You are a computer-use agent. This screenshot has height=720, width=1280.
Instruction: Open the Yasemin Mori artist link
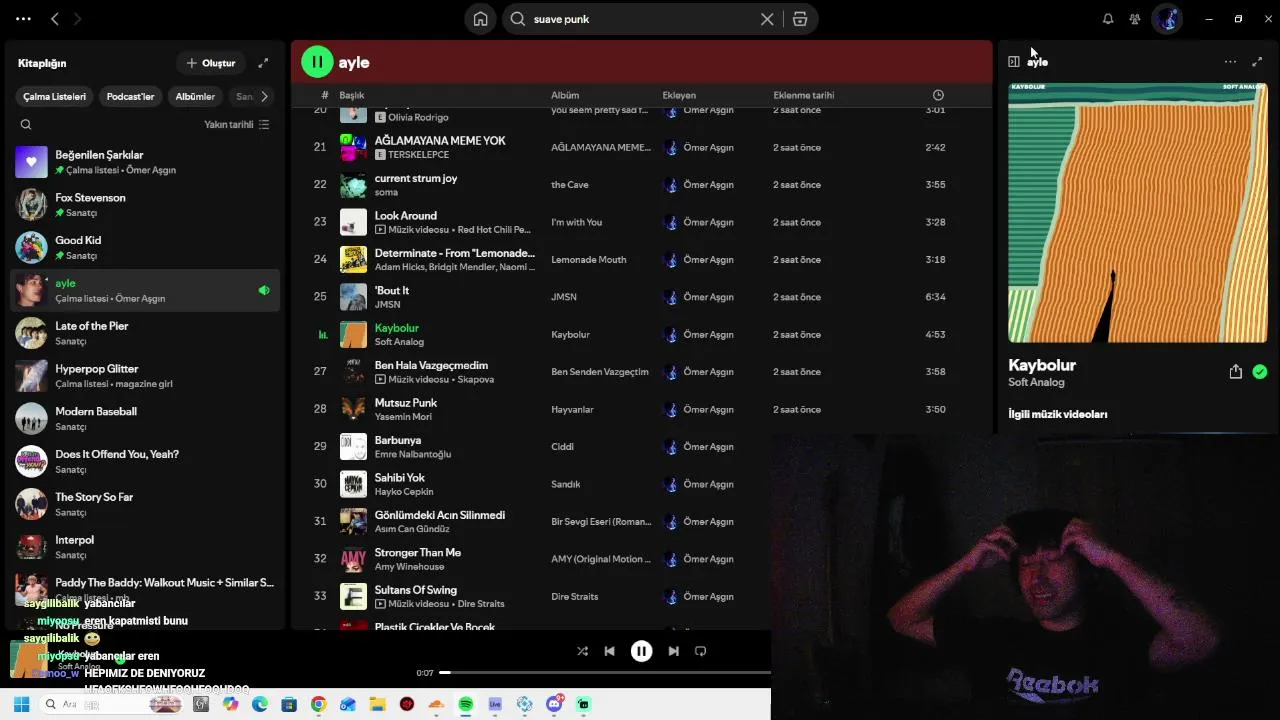(x=403, y=417)
